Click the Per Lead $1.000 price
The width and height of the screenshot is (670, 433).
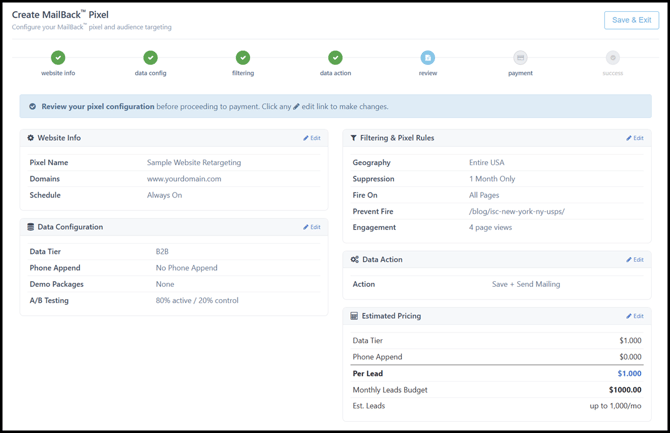[x=629, y=373]
